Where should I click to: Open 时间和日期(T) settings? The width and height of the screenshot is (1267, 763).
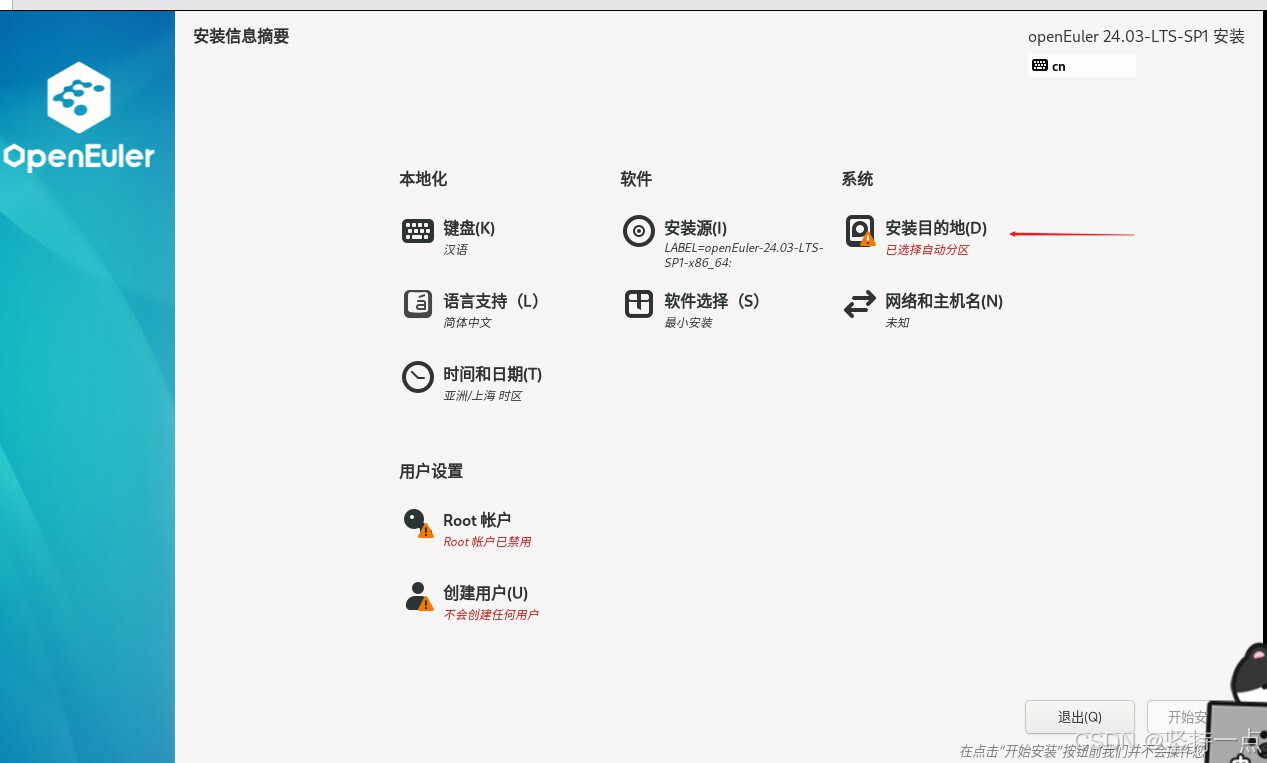tap(492, 374)
